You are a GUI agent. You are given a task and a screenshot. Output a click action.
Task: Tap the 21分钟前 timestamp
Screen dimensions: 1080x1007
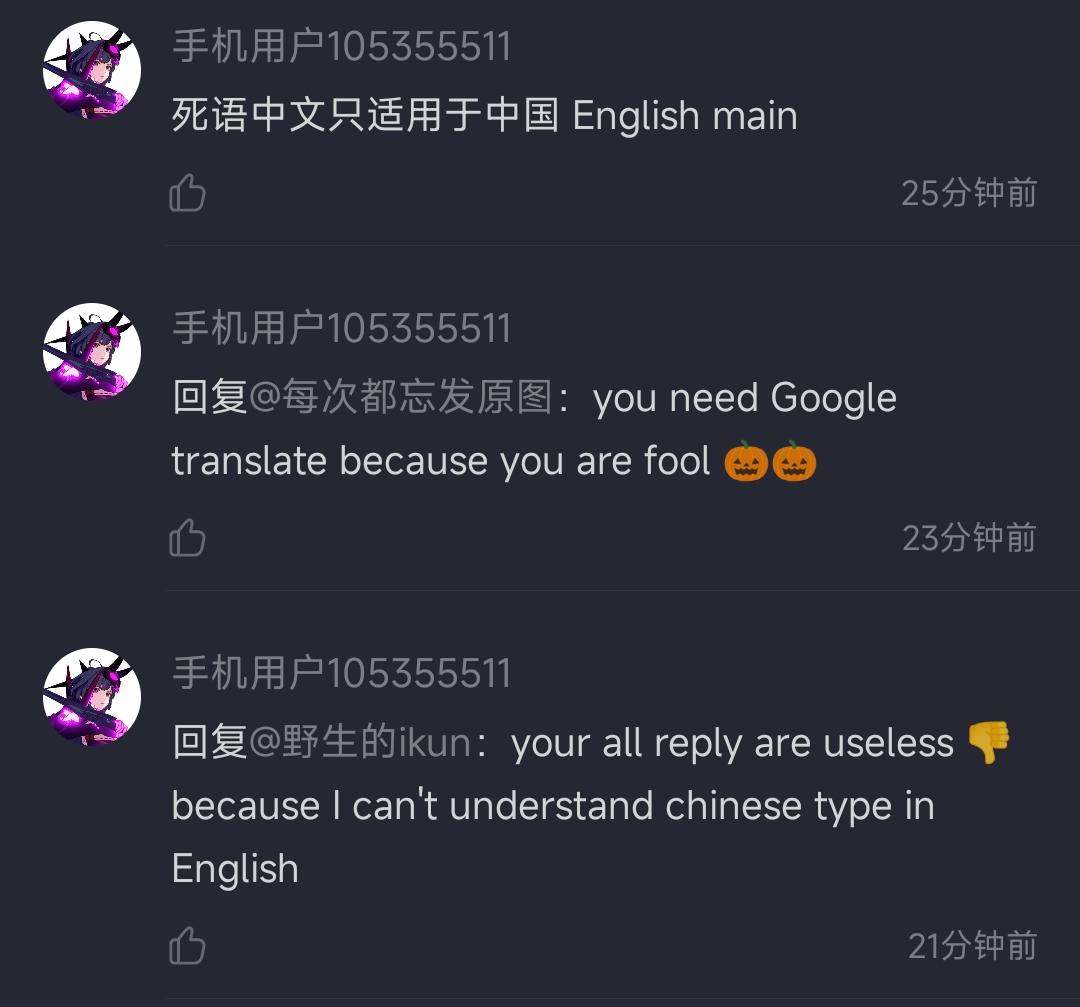coord(972,946)
